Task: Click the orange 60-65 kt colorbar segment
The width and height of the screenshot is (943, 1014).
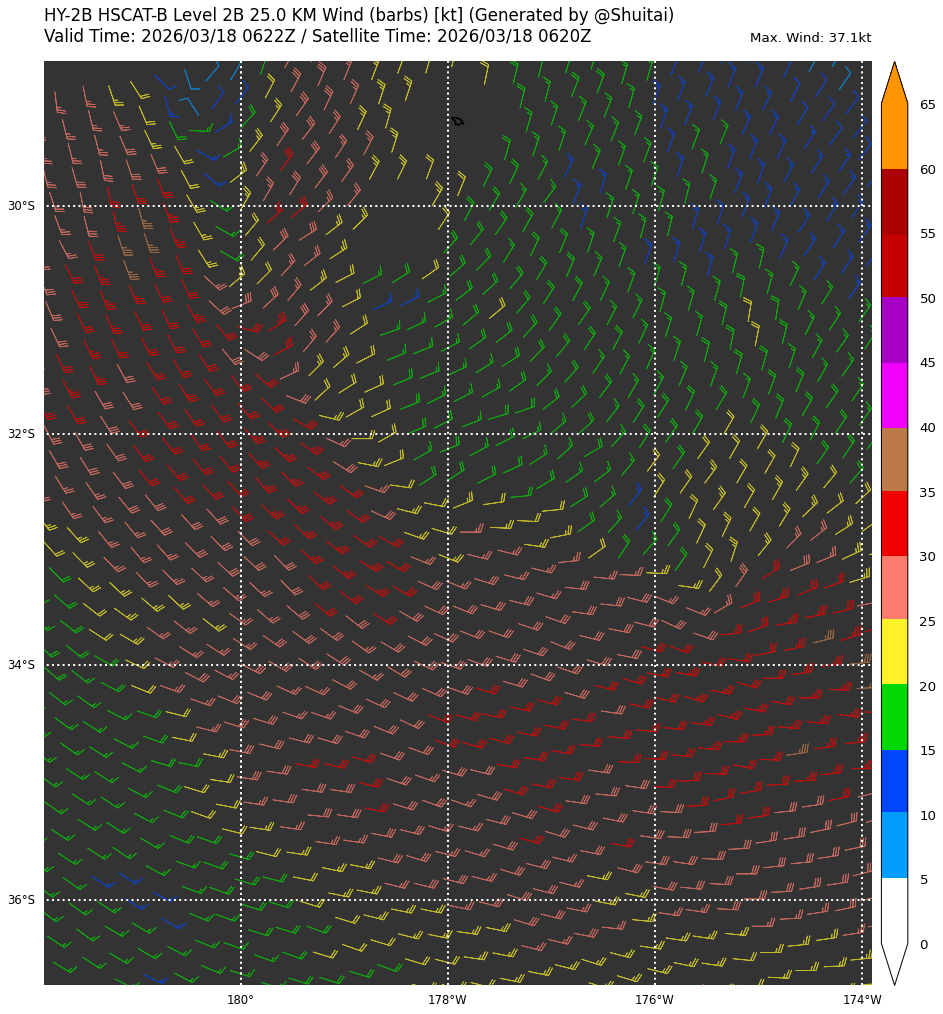Action: pos(894,137)
